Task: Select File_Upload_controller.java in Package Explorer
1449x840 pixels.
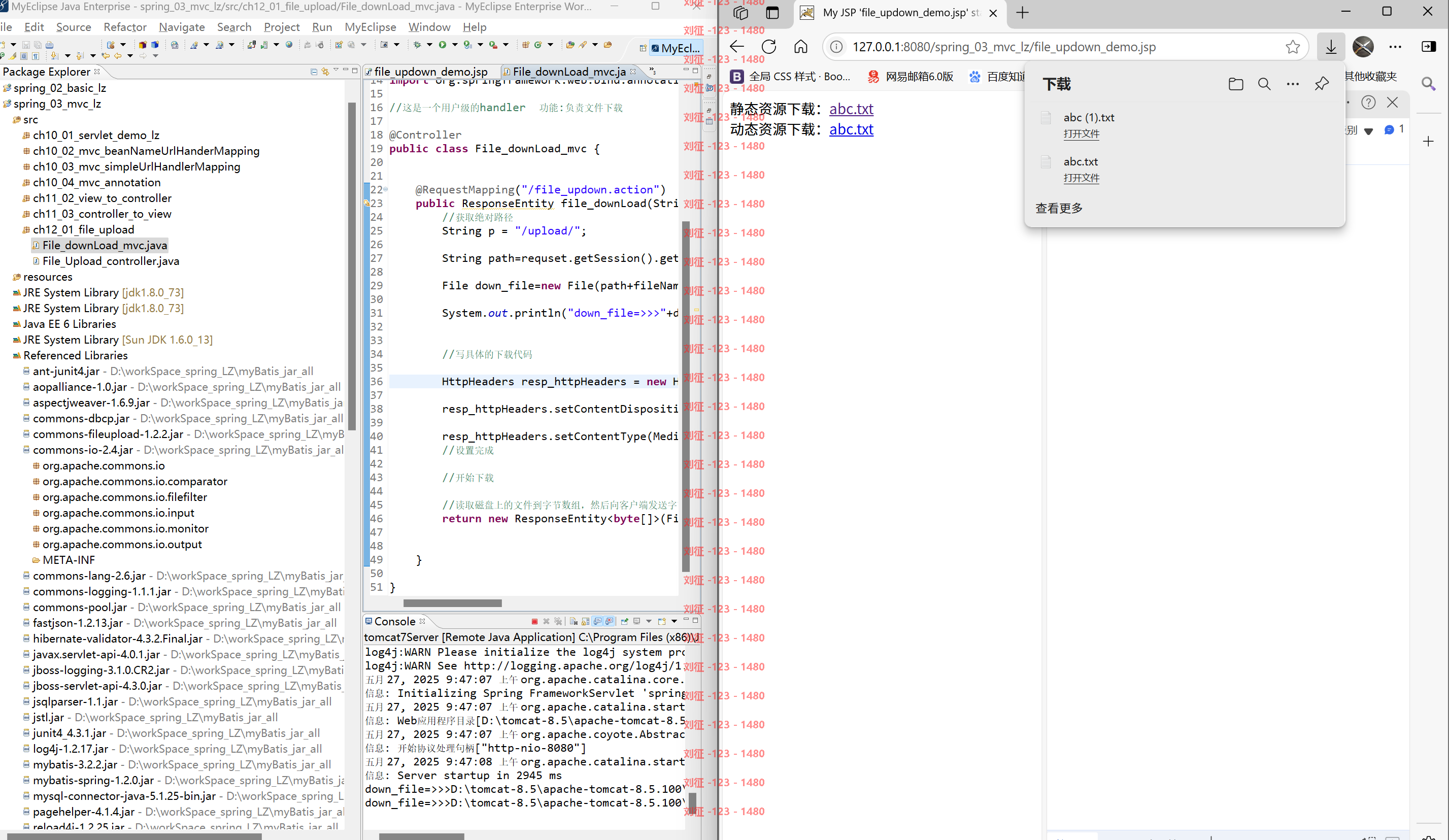Action: [x=111, y=261]
